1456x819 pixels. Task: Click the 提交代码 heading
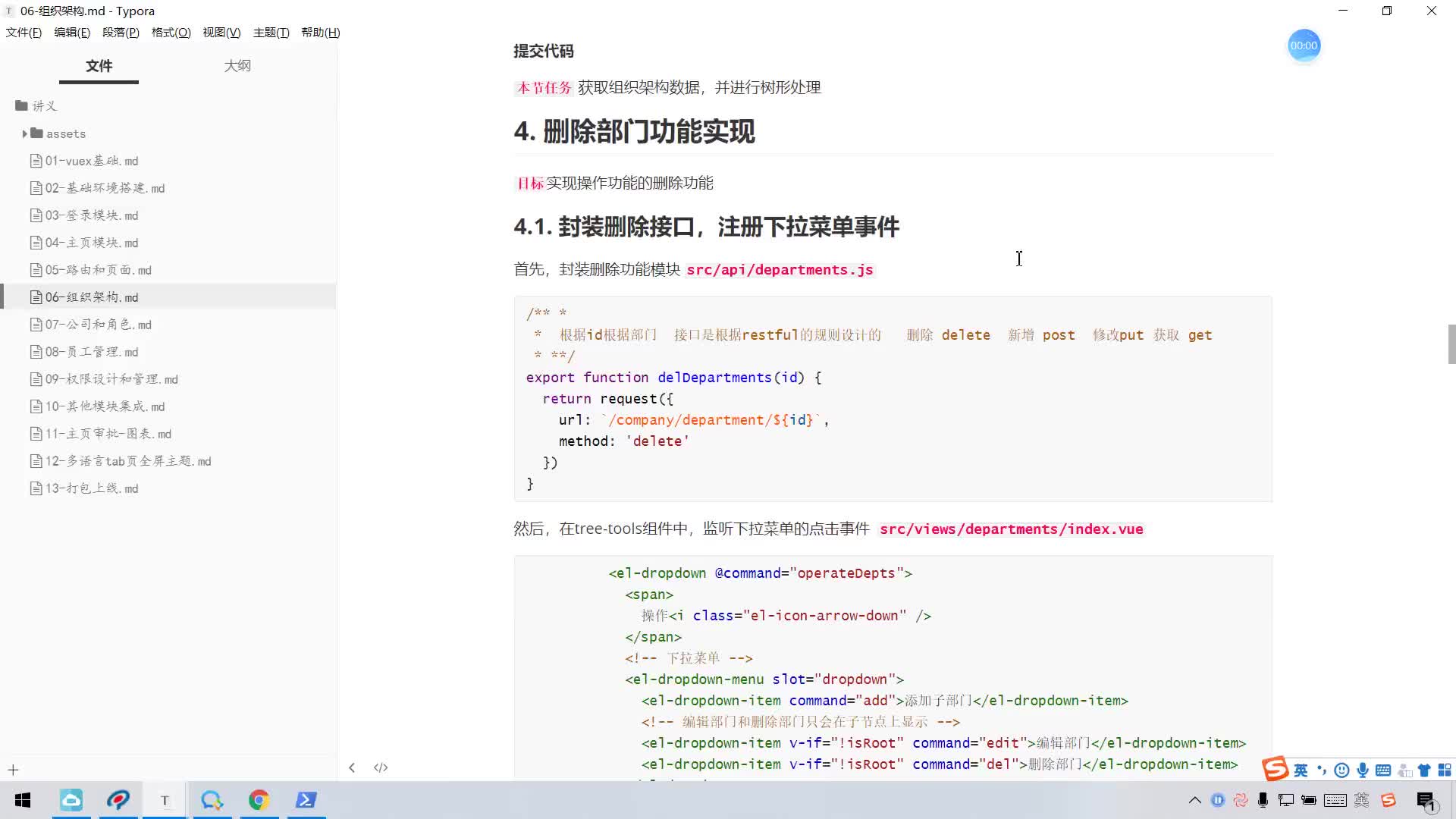tap(544, 51)
